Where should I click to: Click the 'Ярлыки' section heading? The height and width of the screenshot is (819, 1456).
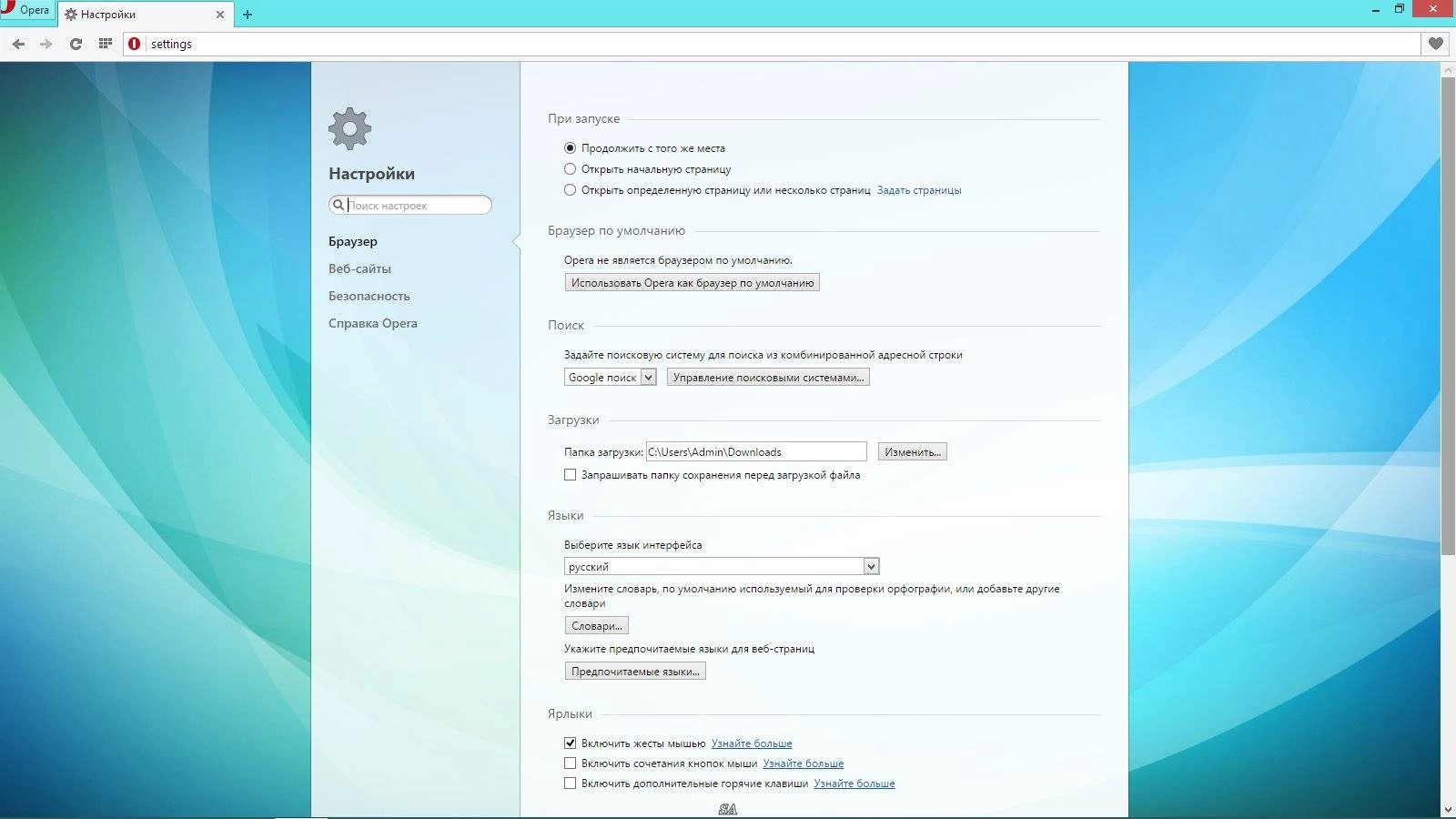point(570,713)
